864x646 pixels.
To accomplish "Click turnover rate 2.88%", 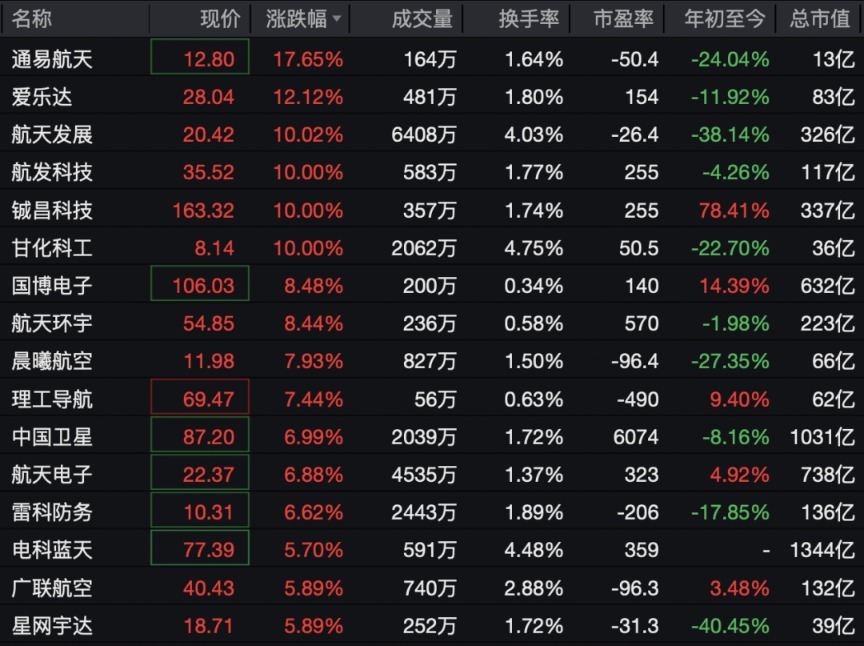I will 534,588.
